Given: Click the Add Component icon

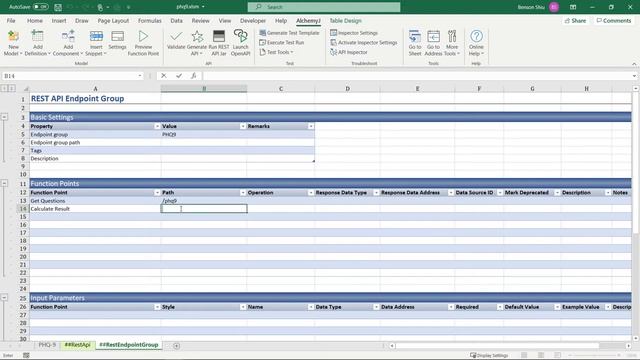Looking at the screenshot, I should coord(68,43).
